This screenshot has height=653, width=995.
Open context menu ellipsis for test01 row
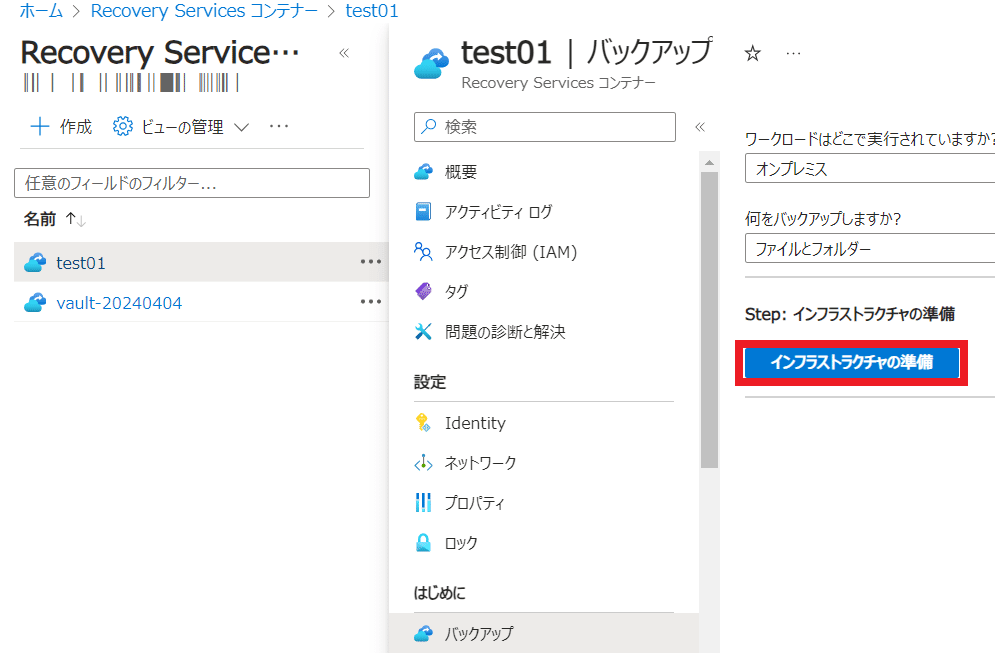coord(371,262)
